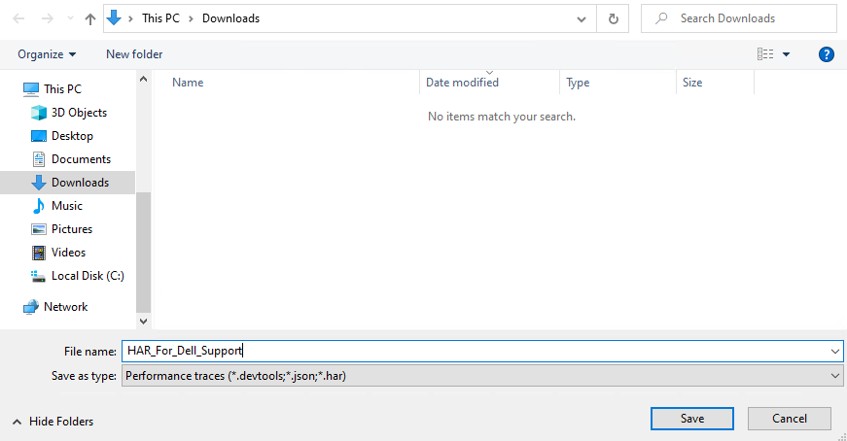Sort by Name column header
The height and width of the screenshot is (441, 847).
tap(187, 82)
